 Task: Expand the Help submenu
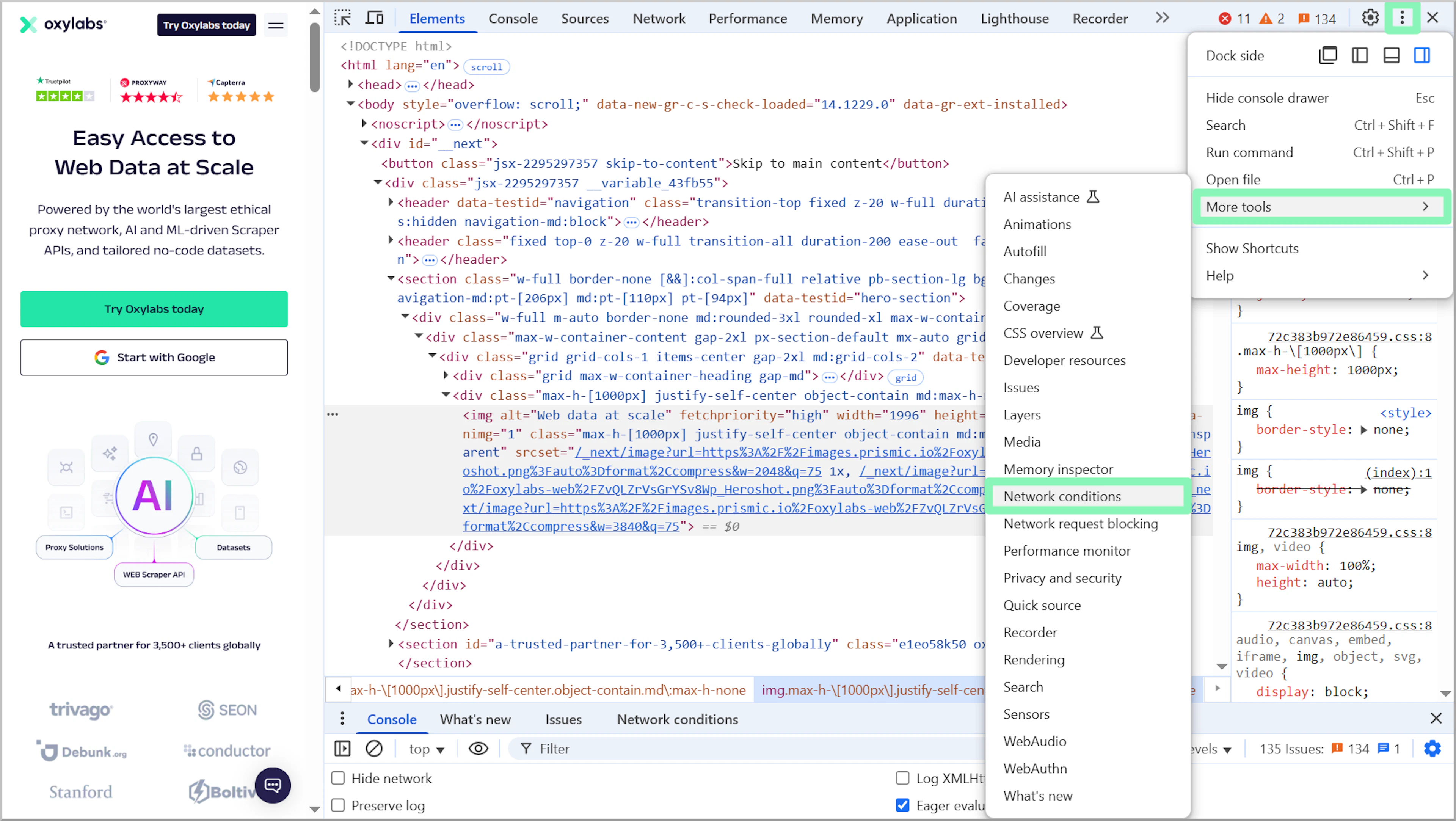tap(1320, 275)
